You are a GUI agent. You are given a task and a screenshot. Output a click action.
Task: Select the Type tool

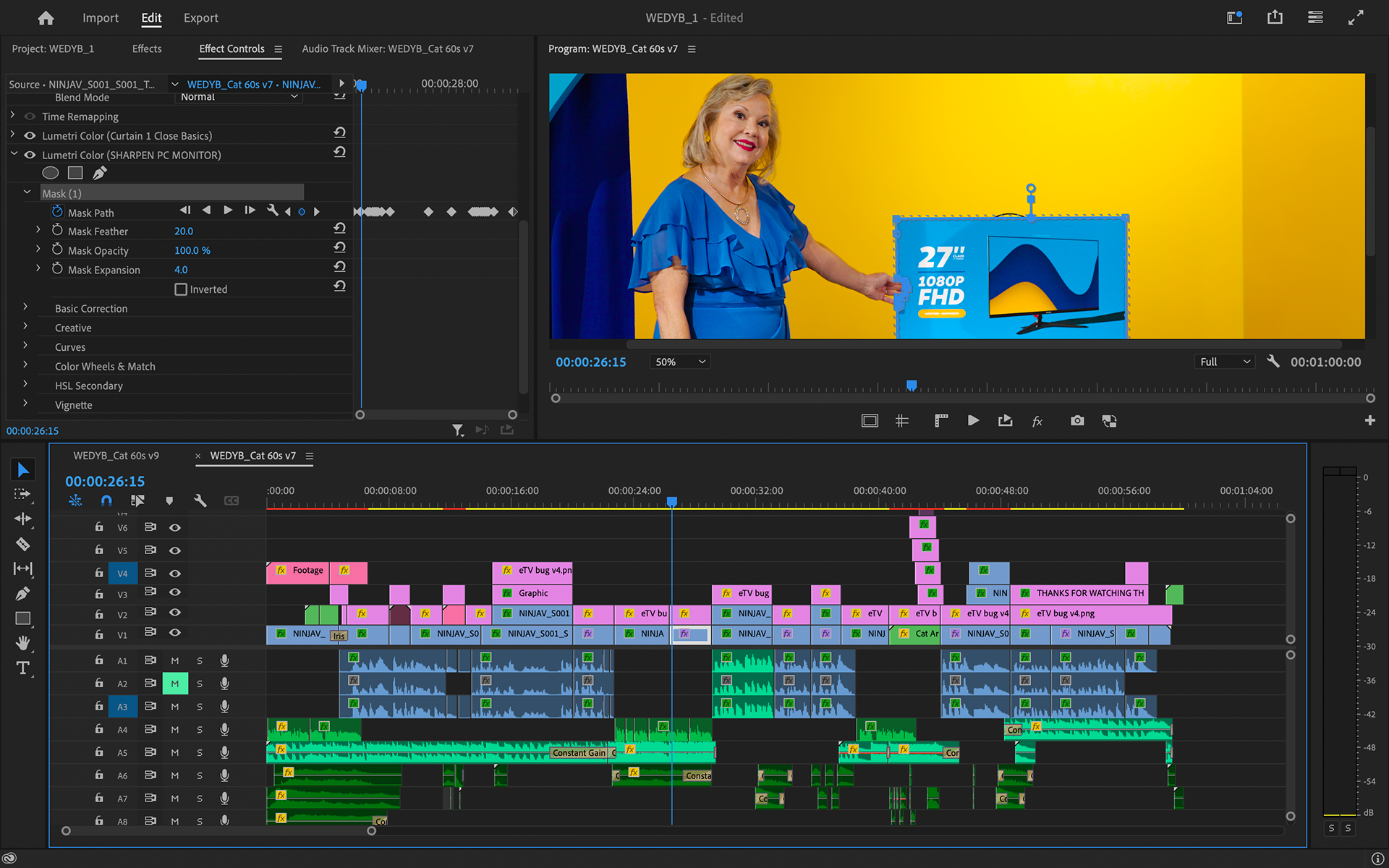[x=22, y=668]
